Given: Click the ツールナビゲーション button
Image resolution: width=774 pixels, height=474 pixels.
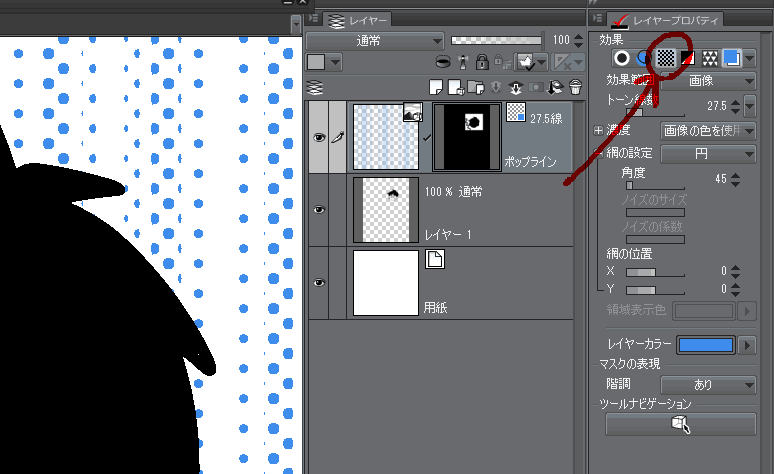Looking at the screenshot, I should point(680,424).
